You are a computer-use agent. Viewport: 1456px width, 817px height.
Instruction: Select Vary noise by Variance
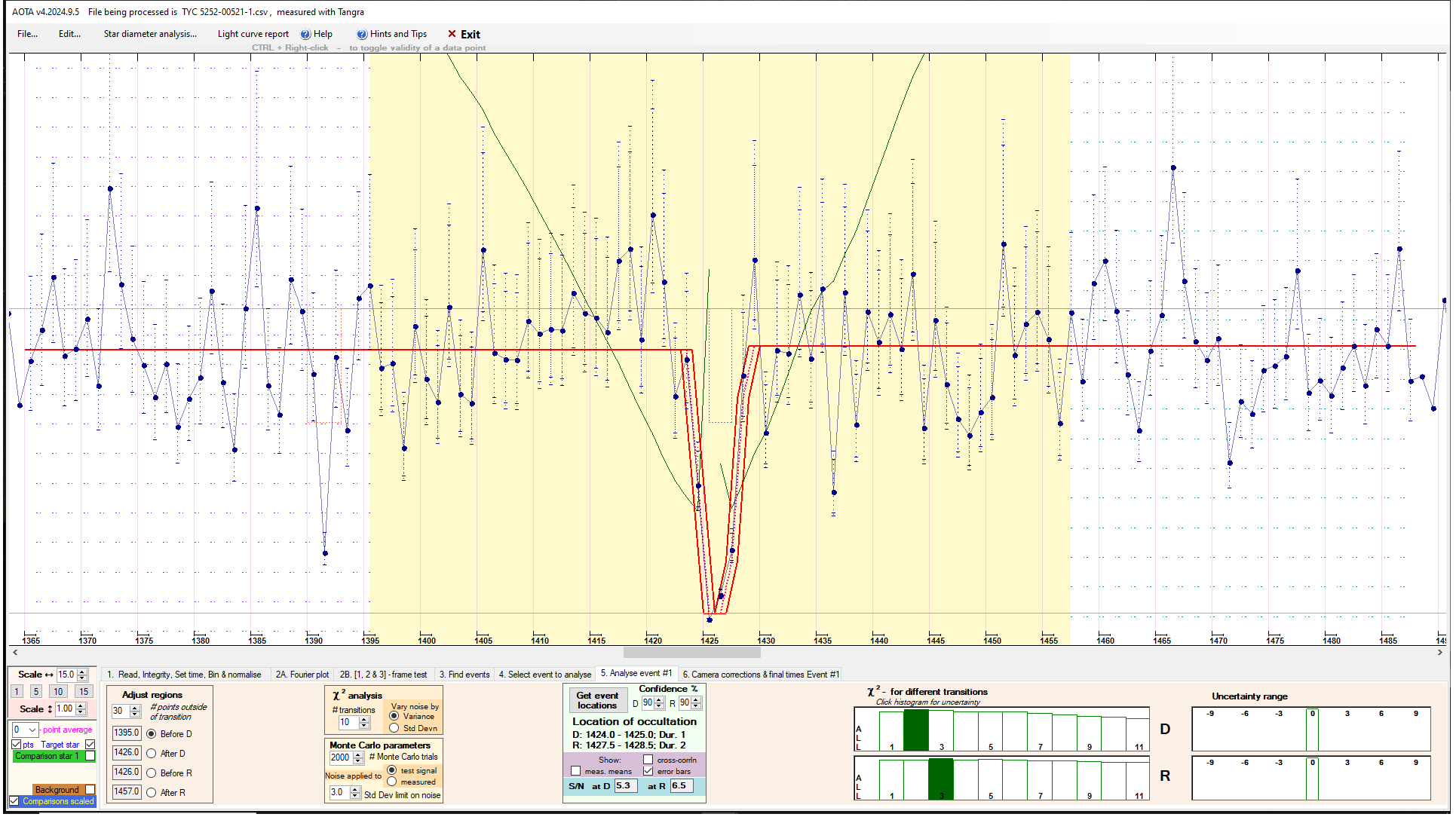394,717
